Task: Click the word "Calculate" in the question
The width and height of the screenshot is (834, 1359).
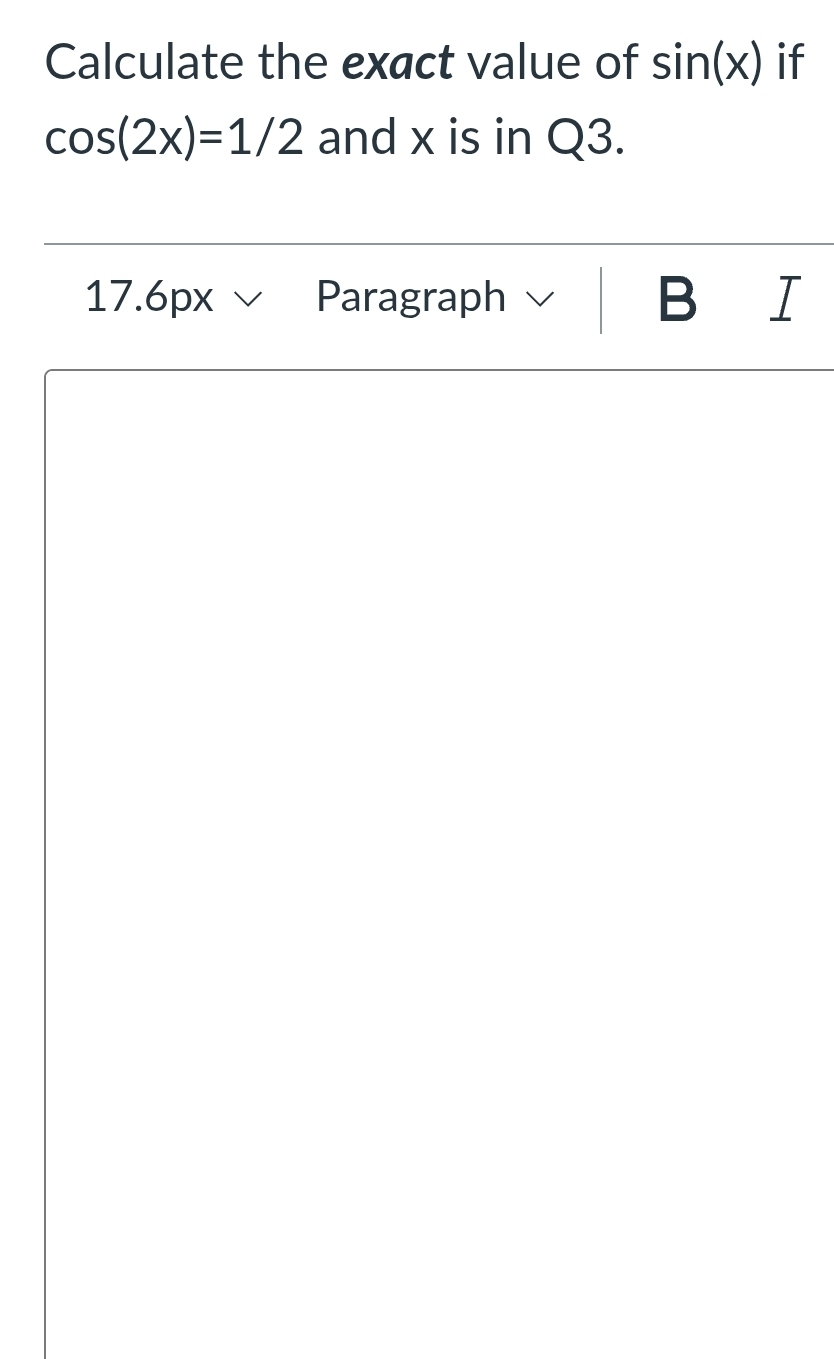Action: (x=145, y=63)
